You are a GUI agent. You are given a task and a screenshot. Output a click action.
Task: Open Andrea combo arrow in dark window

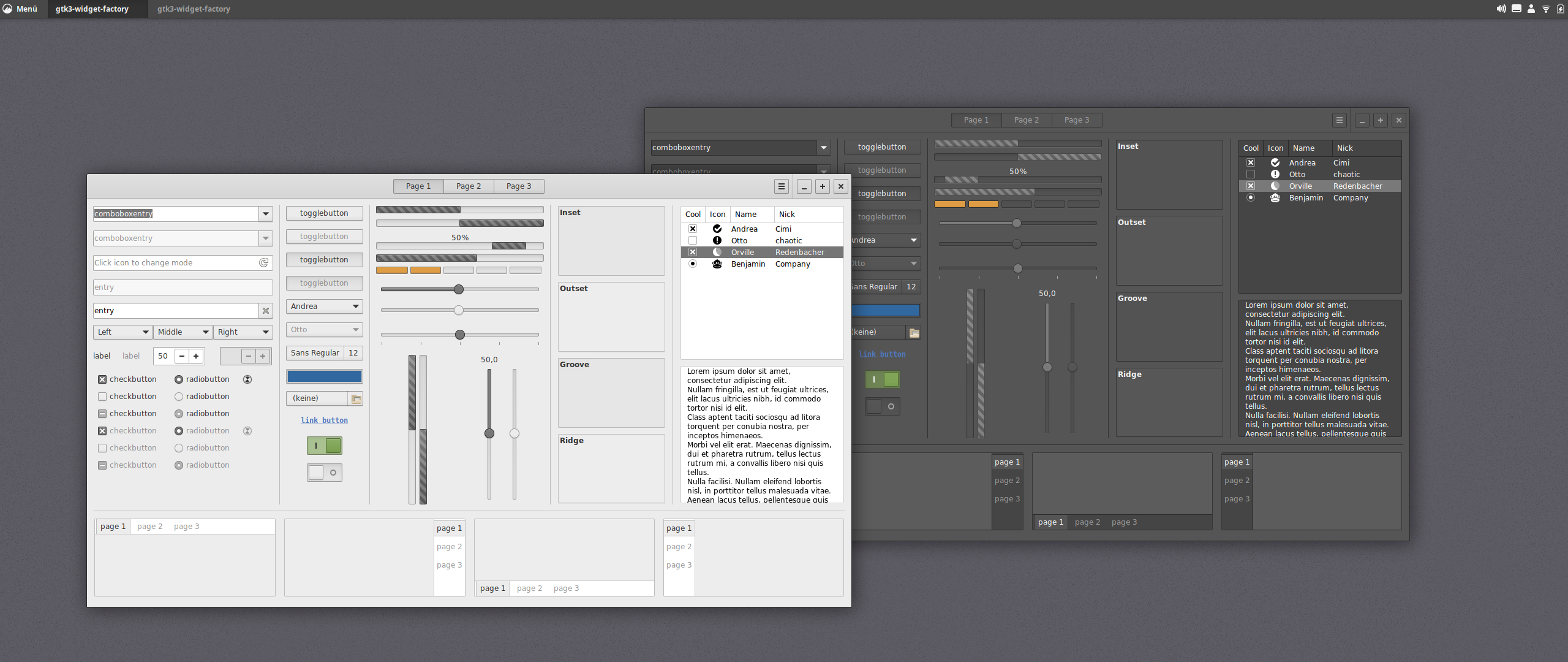point(914,240)
